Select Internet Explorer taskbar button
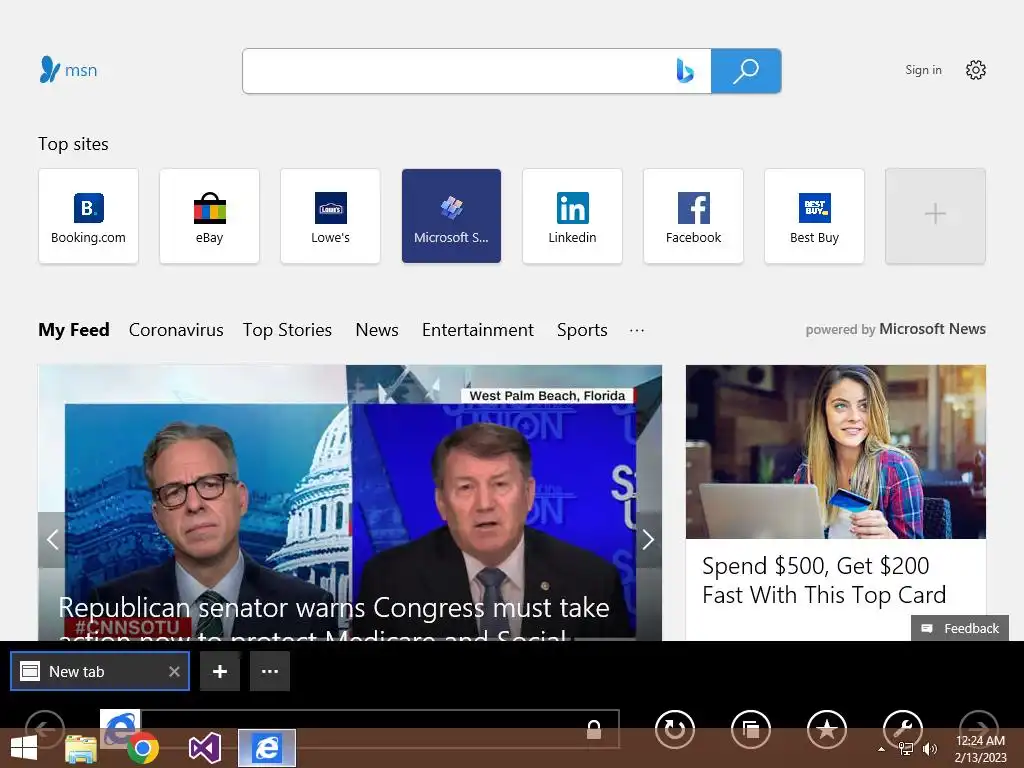The image size is (1024, 768). [266, 748]
